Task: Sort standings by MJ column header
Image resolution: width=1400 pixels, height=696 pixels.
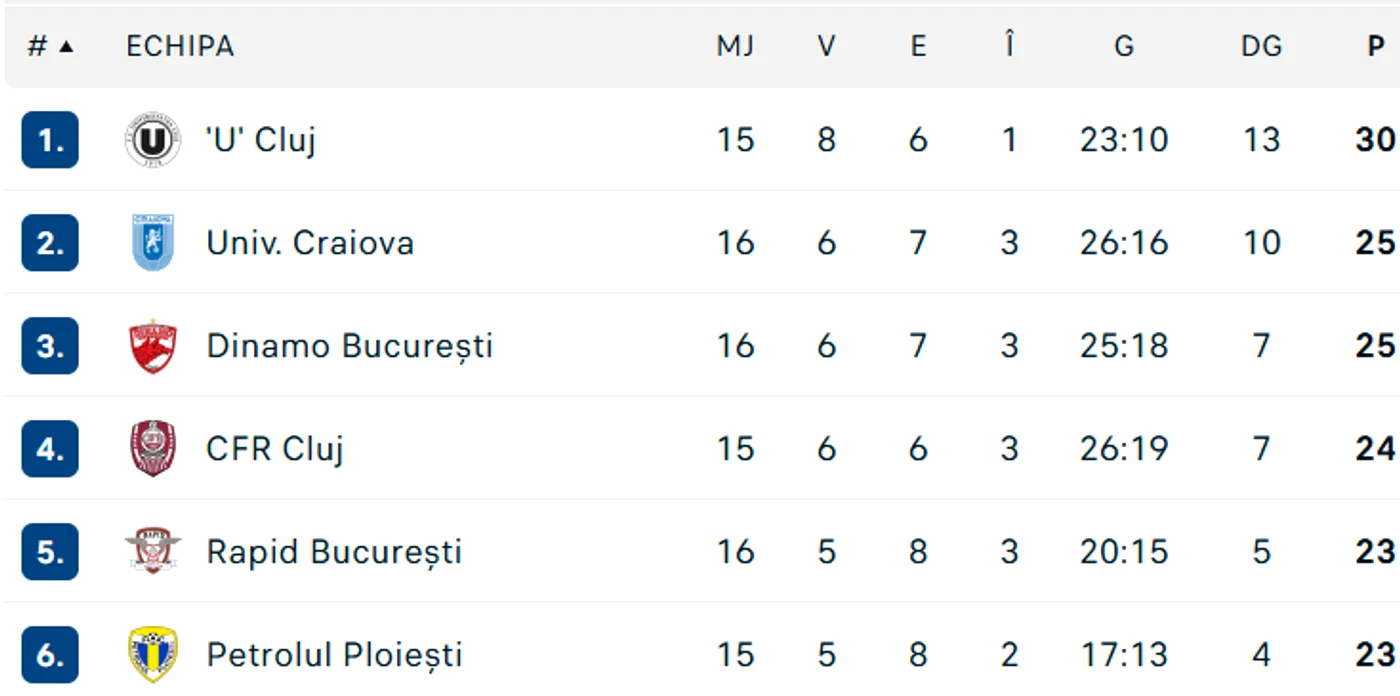Action: (x=735, y=46)
